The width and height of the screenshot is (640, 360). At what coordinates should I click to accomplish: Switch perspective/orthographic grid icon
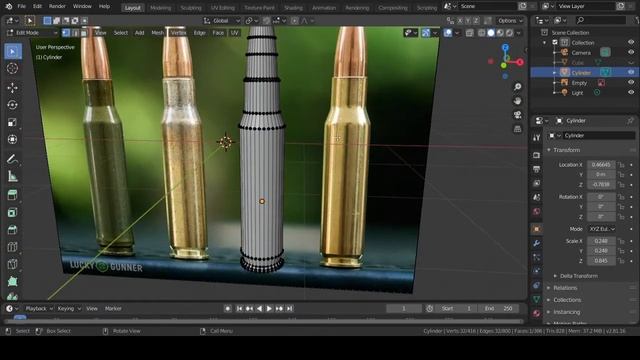[x=518, y=129]
